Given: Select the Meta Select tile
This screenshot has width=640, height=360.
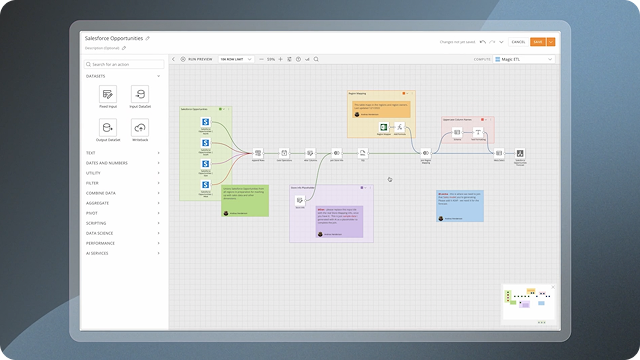Looking at the screenshot, I should pyautogui.click(x=499, y=153).
